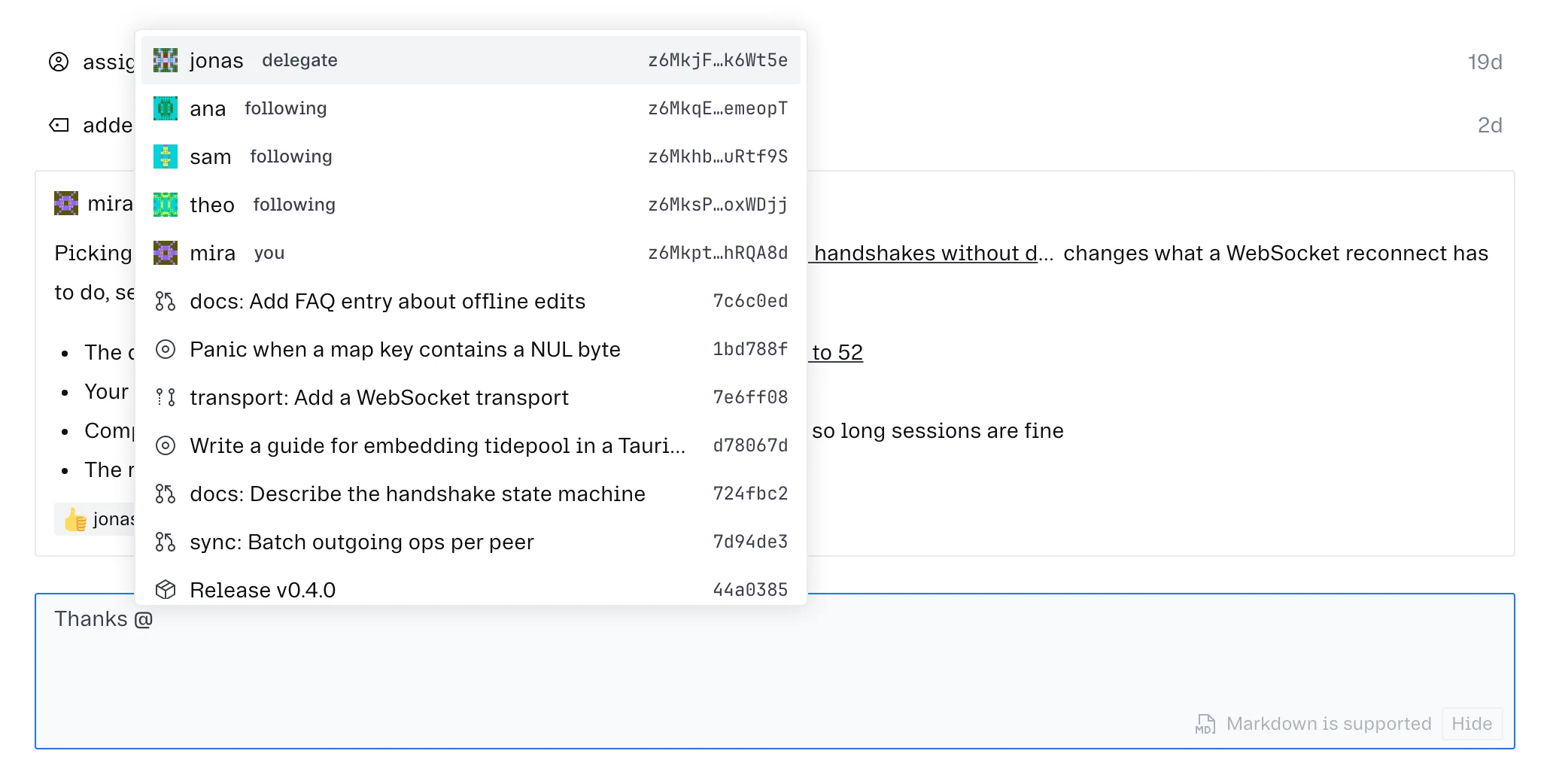Click the Markdown MD file icon
The width and height of the screenshot is (1550, 784).
coord(1205,724)
